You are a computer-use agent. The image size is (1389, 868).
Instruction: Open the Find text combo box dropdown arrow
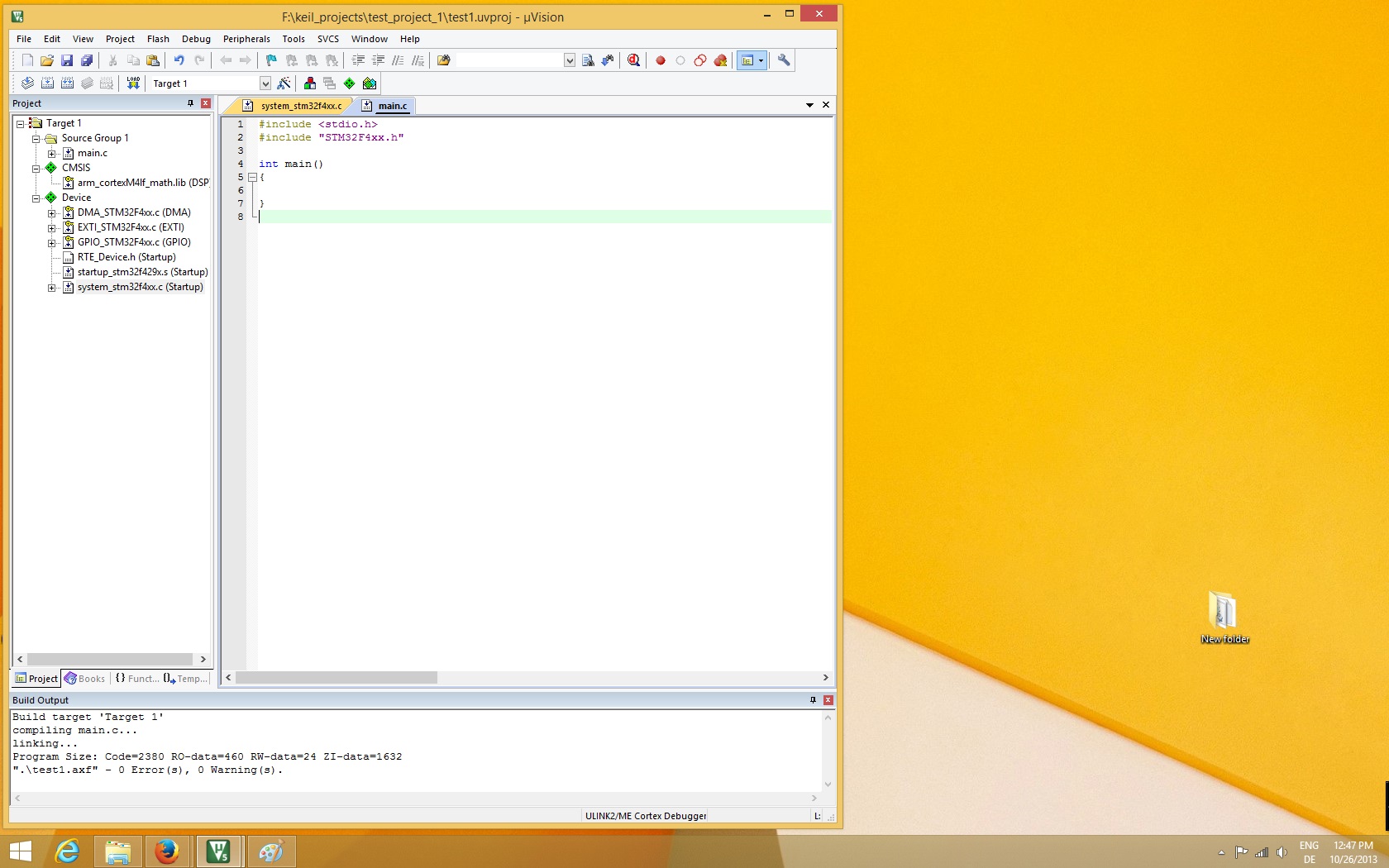coord(570,60)
